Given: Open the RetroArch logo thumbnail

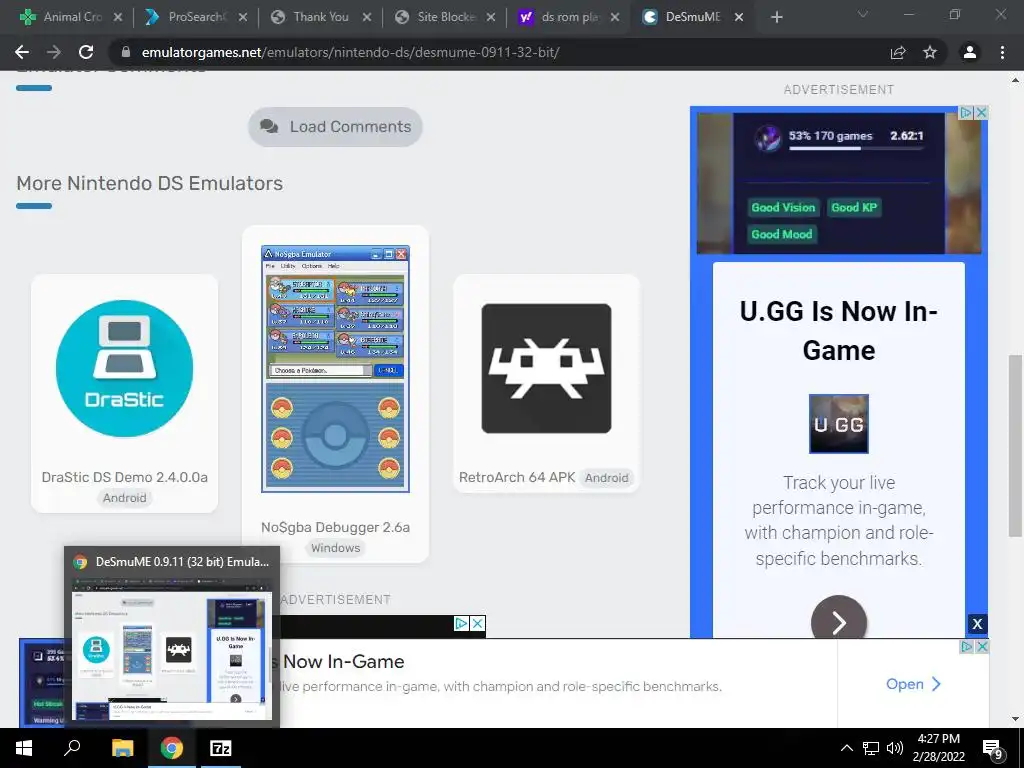Looking at the screenshot, I should tap(546, 368).
